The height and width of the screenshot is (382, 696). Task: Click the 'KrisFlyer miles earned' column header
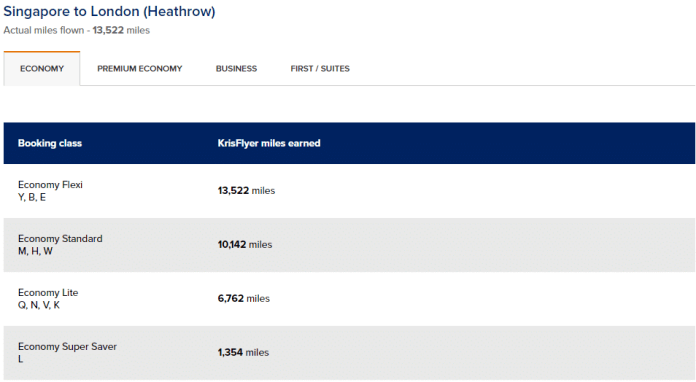pos(269,143)
